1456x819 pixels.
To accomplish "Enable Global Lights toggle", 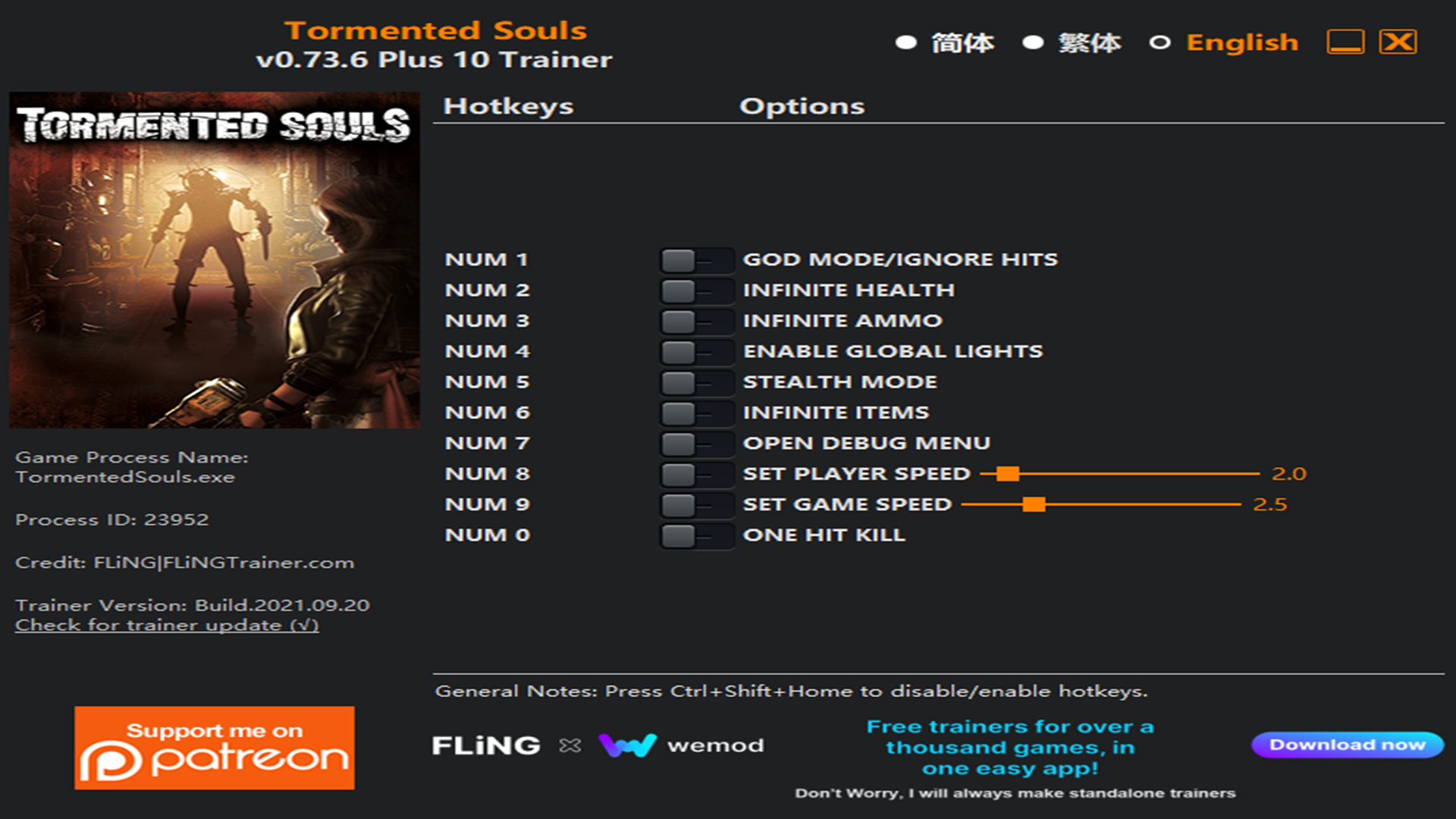I will [x=695, y=352].
